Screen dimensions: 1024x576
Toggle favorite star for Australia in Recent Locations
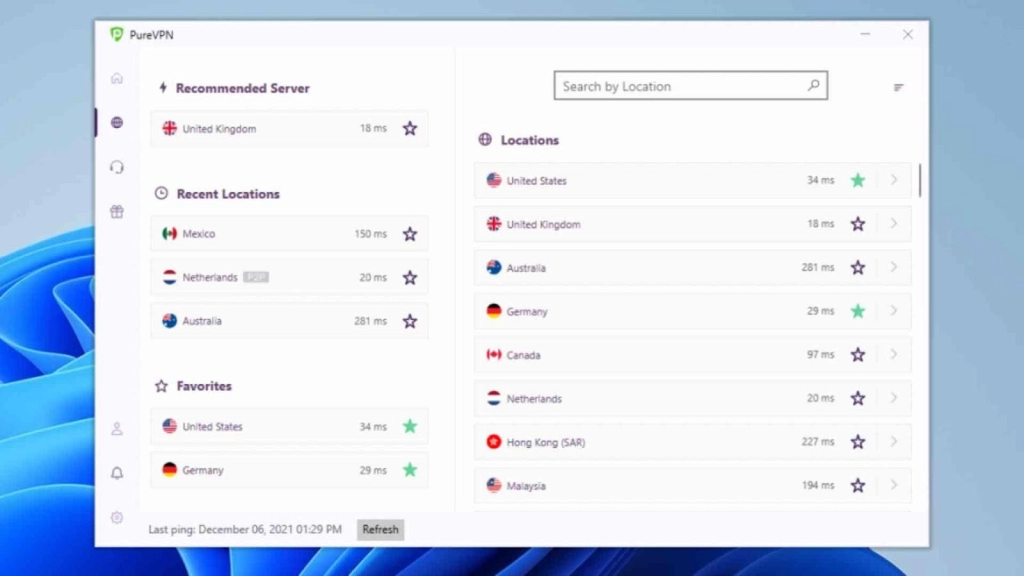pyautogui.click(x=409, y=321)
